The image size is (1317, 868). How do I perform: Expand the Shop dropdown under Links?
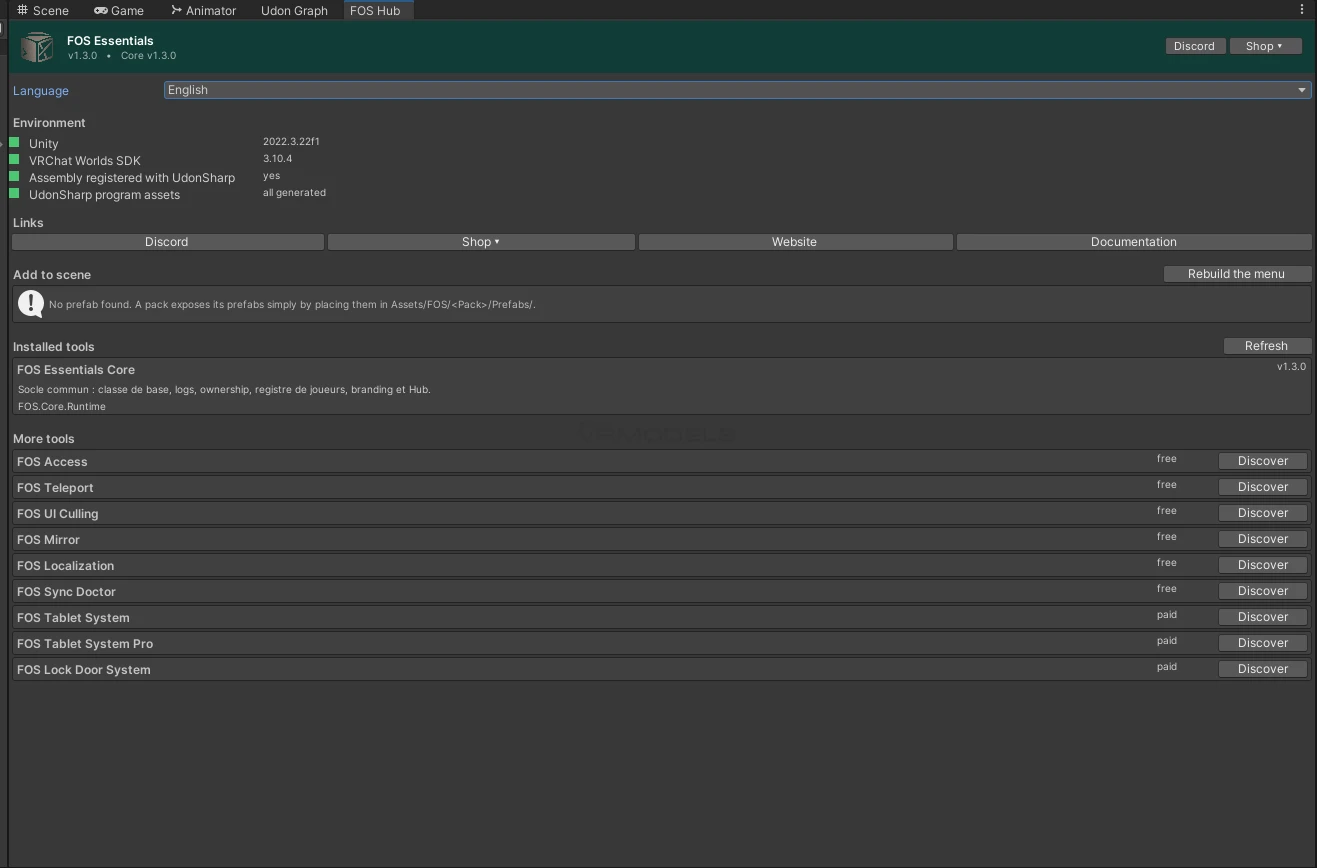point(481,242)
